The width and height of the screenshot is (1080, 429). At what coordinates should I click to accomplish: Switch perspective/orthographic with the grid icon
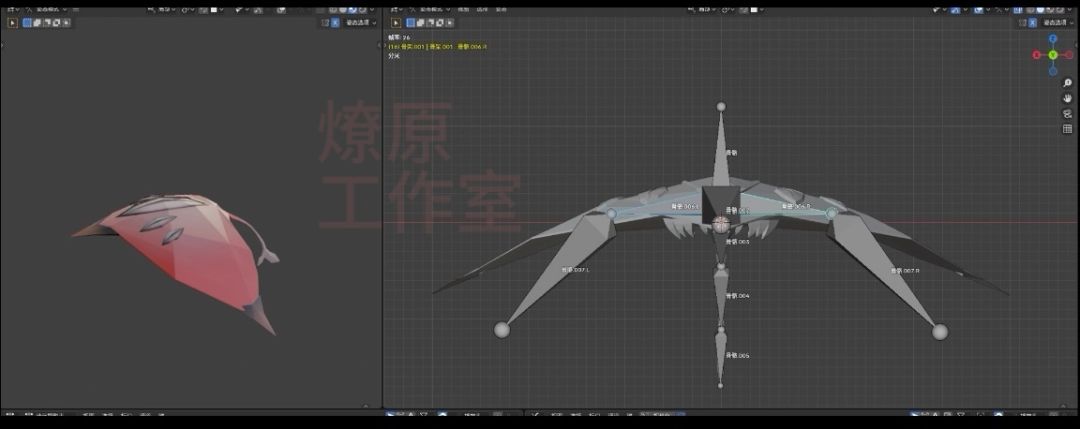click(1068, 129)
